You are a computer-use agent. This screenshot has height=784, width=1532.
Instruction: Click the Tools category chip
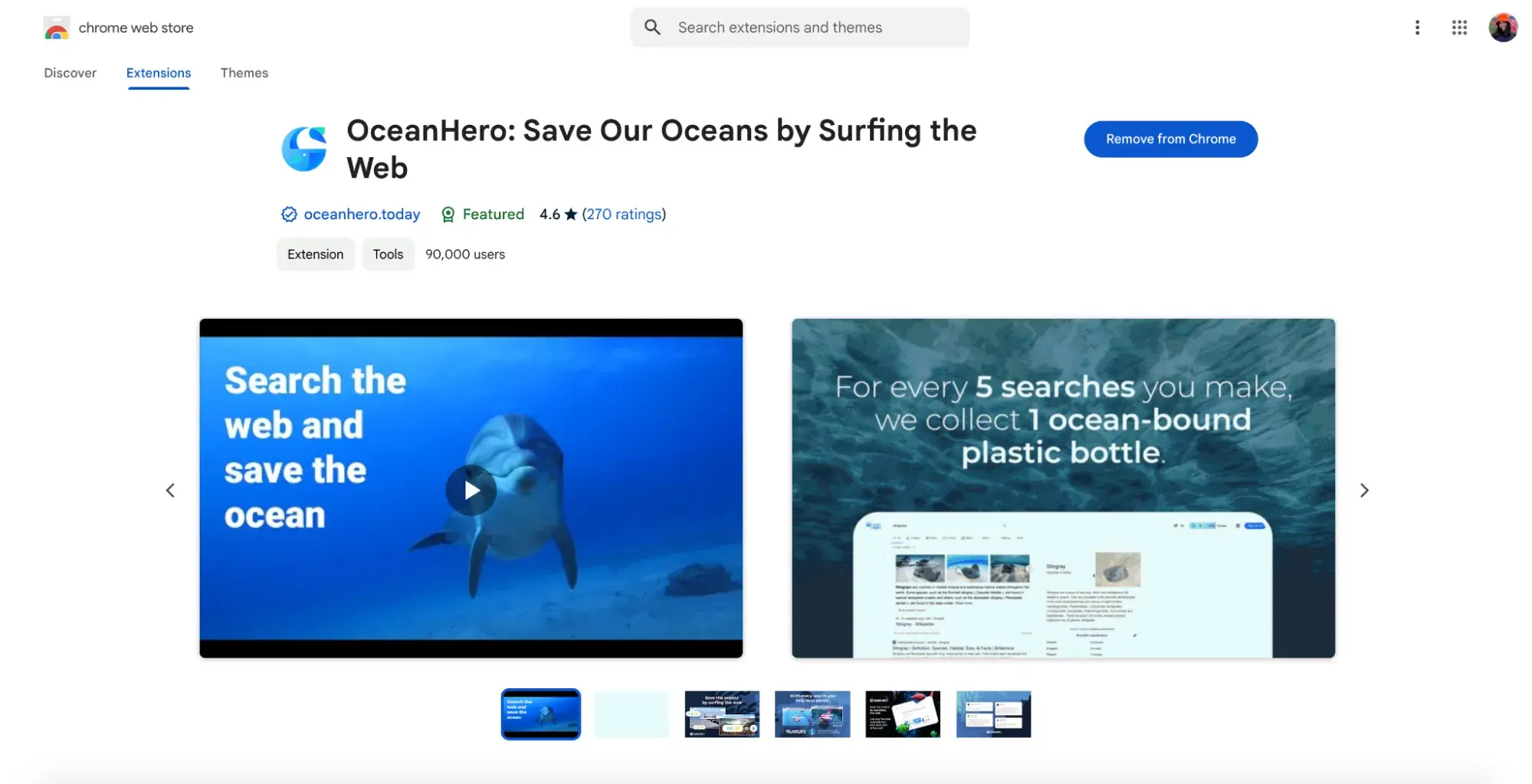pyautogui.click(x=388, y=254)
